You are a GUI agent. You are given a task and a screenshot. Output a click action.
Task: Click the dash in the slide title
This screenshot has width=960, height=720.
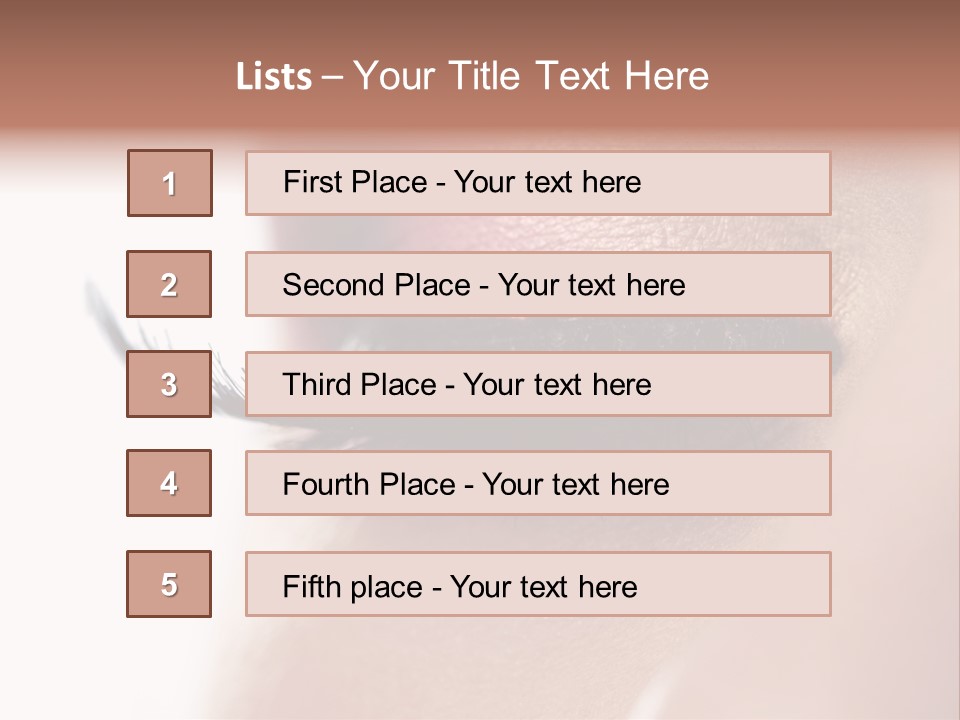(332, 77)
